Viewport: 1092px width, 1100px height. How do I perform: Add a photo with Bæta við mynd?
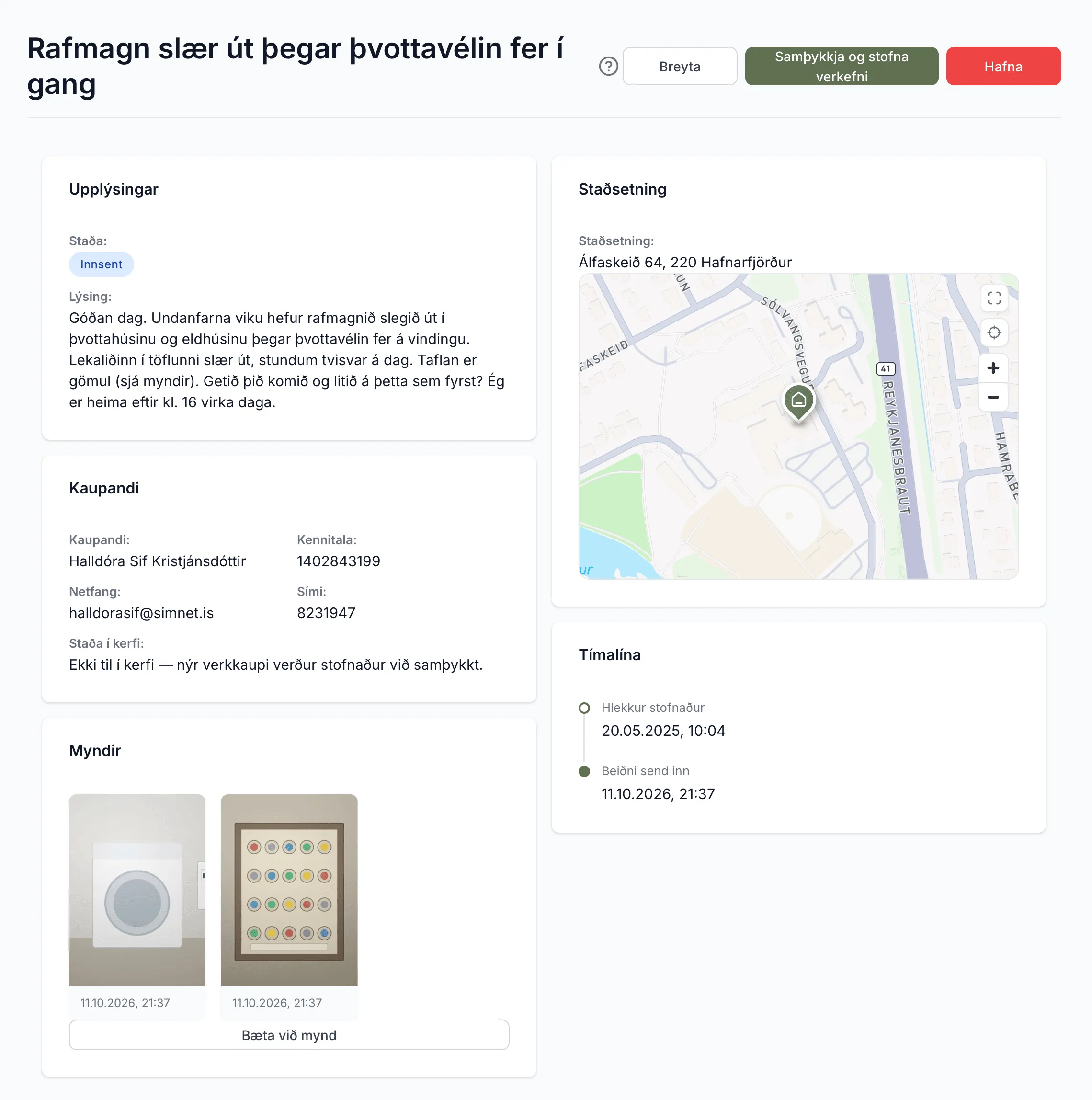point(289,1035)
